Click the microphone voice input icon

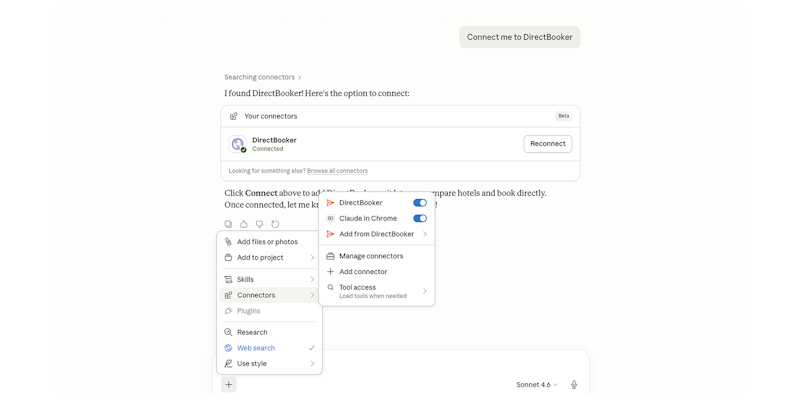pos(574,385)
